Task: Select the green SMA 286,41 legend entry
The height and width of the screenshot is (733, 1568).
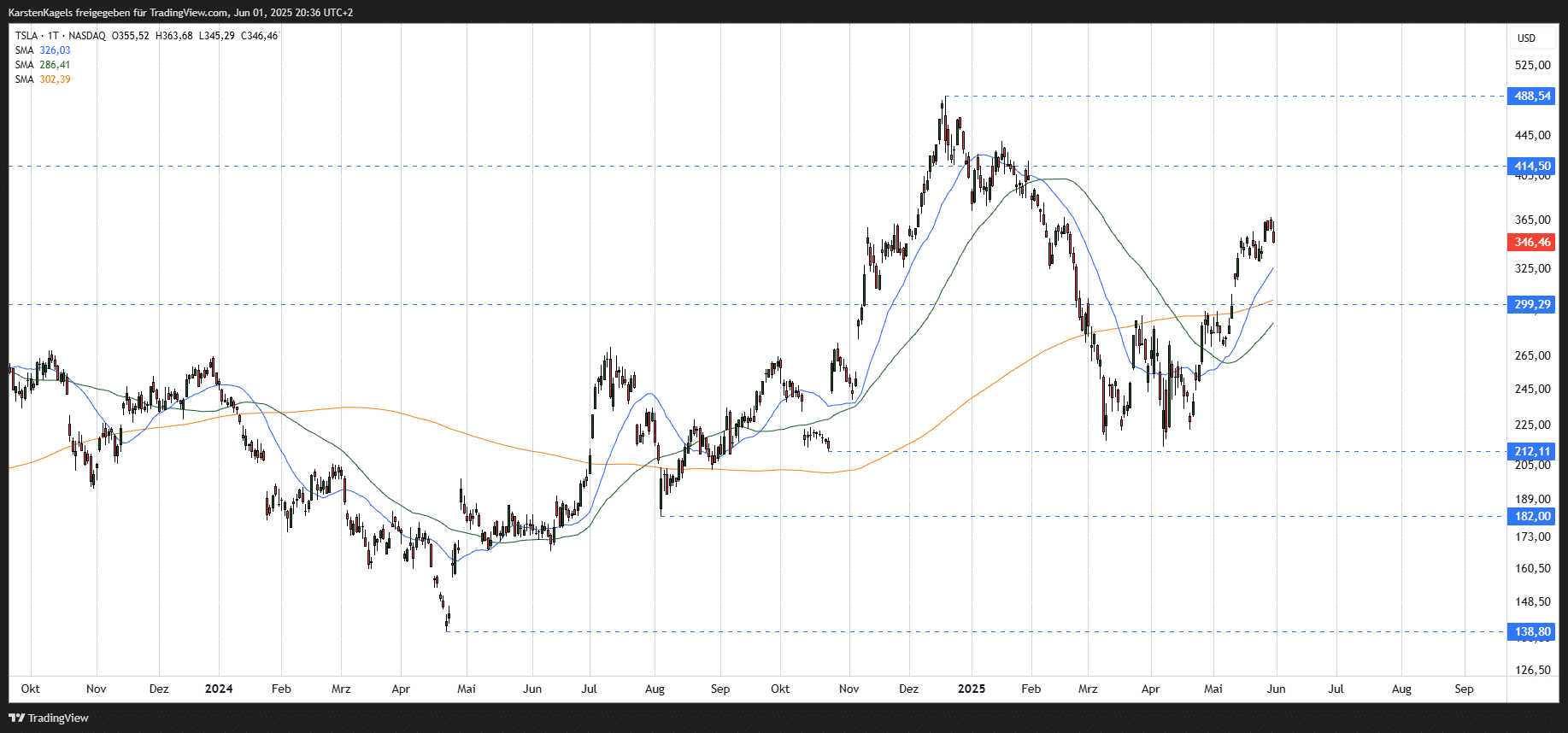Action: pyautogui.click(x=43, y=65)
